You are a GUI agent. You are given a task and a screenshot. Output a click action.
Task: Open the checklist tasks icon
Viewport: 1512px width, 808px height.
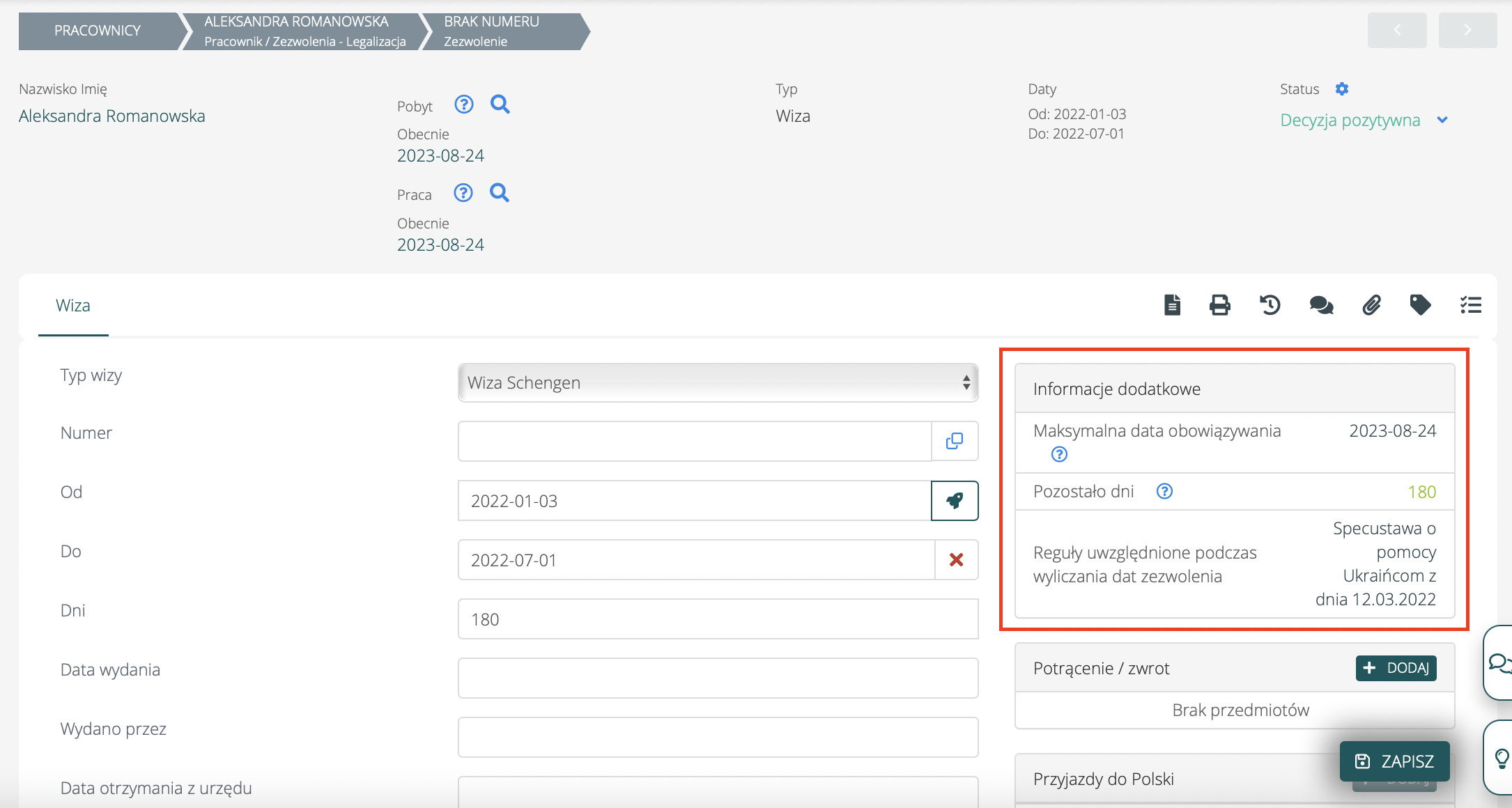(1470, 305)
